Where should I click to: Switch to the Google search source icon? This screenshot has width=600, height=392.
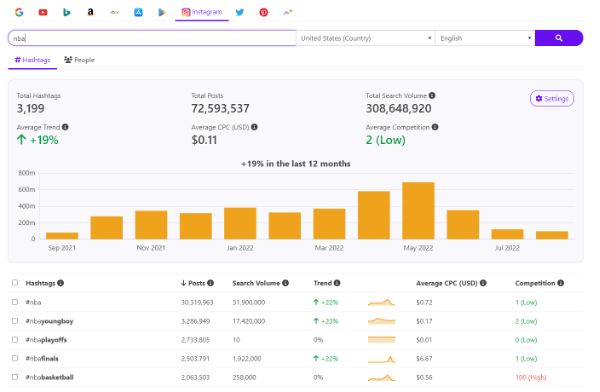(19, 12)
